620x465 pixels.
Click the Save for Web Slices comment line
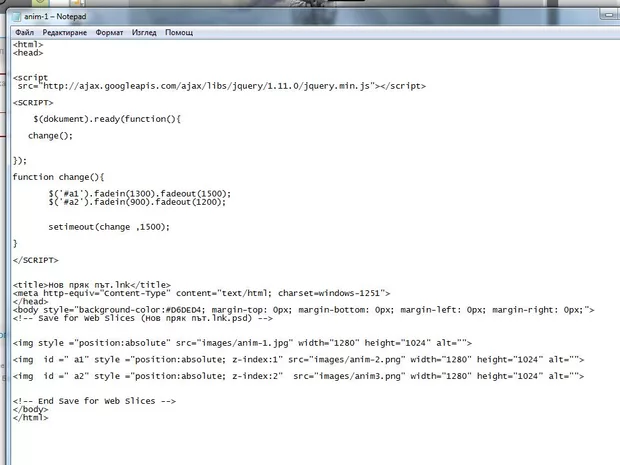click(x=143, y=318)
